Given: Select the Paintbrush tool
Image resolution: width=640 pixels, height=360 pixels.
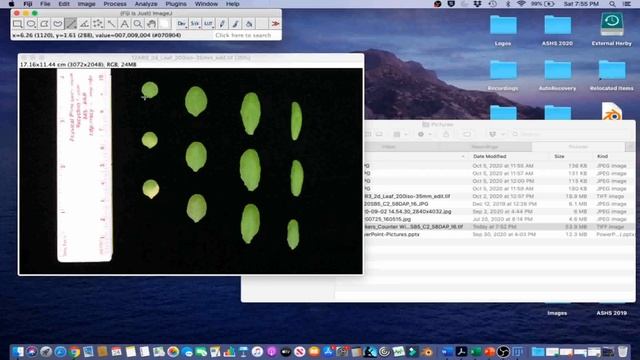Looking at the screenshot, I should coord(236,24).
